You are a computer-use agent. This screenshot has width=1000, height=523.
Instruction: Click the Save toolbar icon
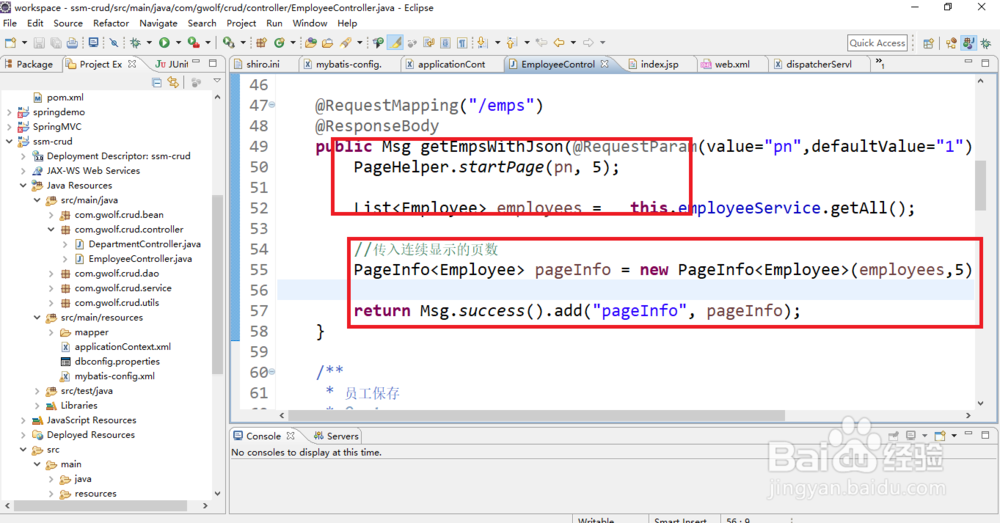tap(38, 43)
